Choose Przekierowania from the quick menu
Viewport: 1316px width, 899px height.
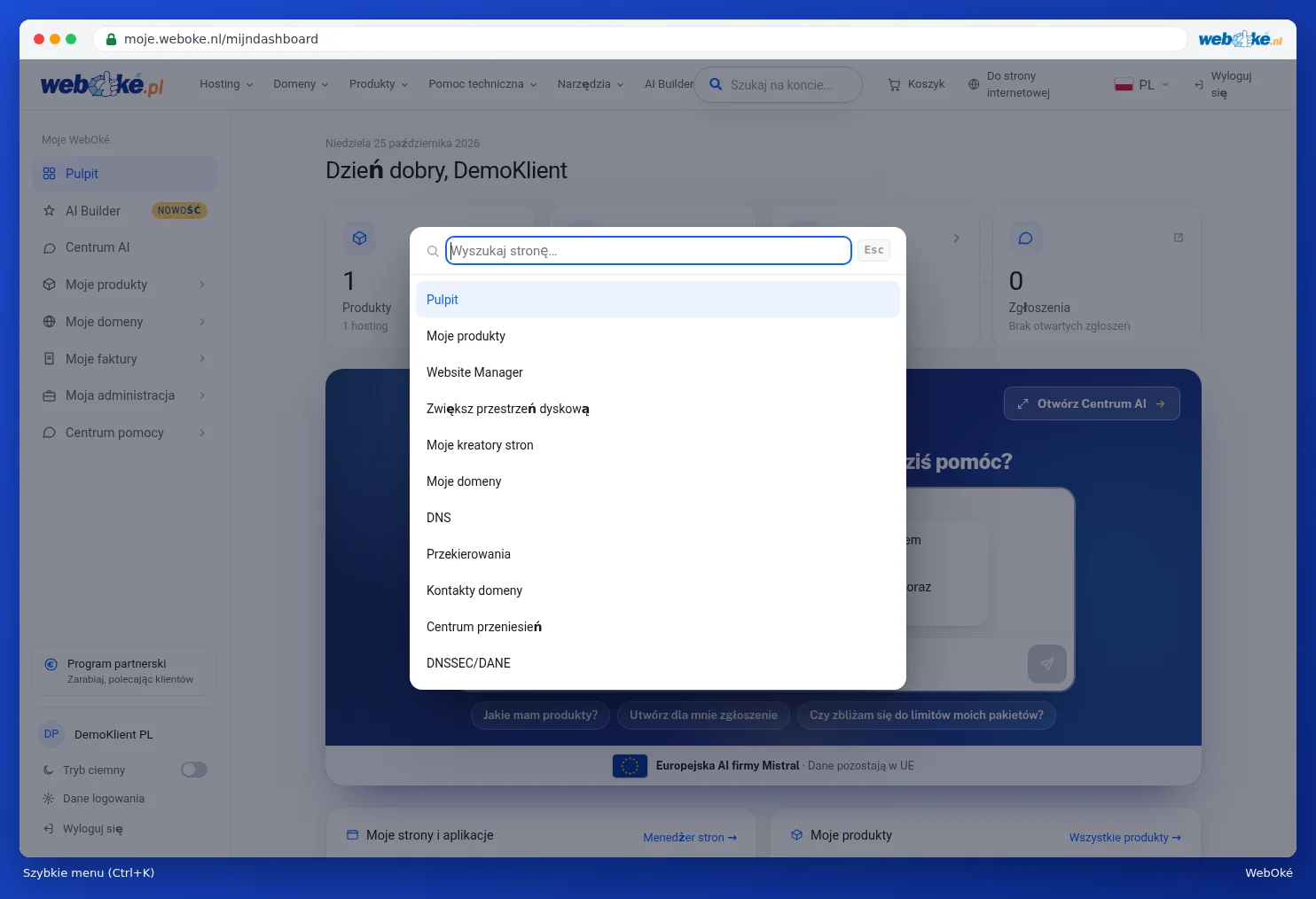tap(658, 554)
